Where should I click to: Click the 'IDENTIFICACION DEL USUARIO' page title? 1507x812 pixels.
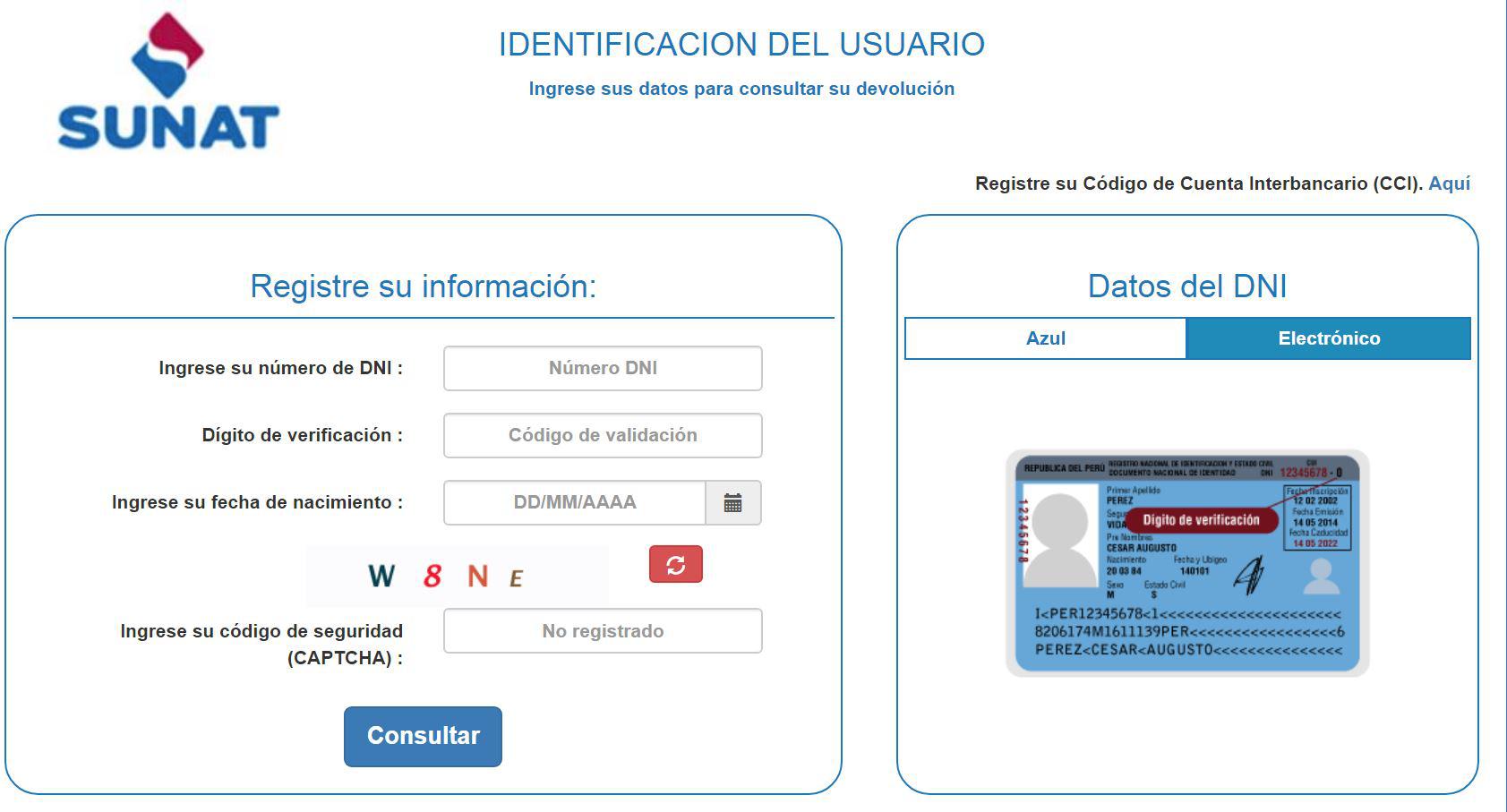tap(741, 44)
